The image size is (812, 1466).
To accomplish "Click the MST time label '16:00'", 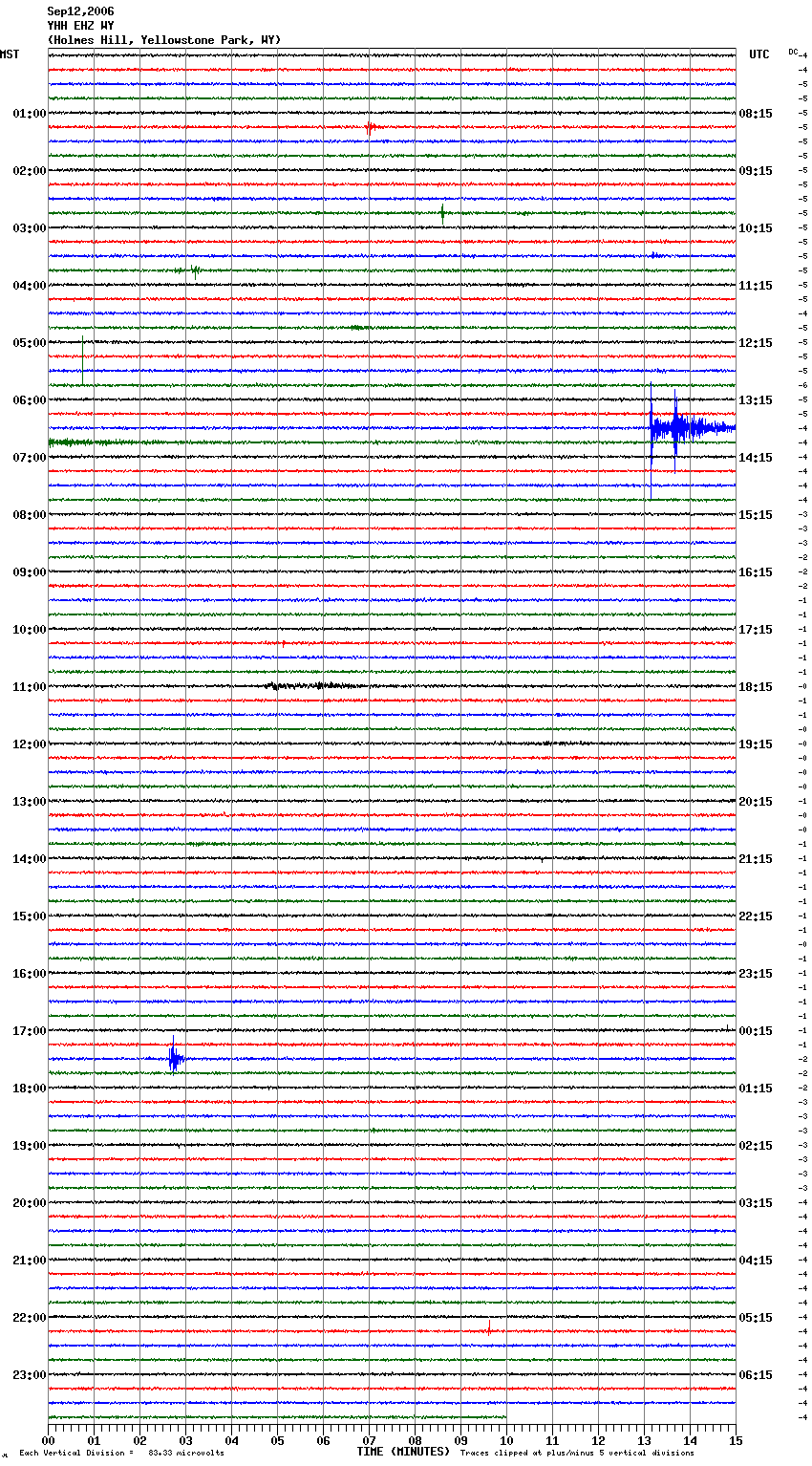I will (x=30, y=974).
